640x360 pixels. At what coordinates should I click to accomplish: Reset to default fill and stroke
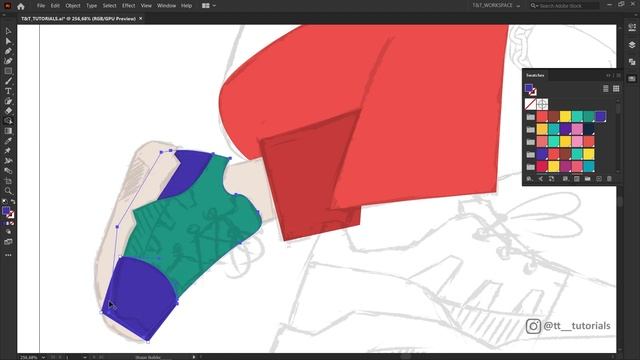(x=4, y=202)
